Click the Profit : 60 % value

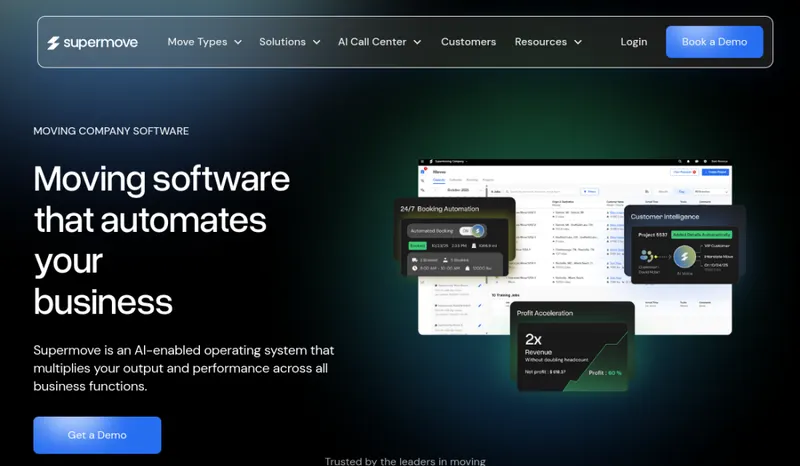[605, 373]
